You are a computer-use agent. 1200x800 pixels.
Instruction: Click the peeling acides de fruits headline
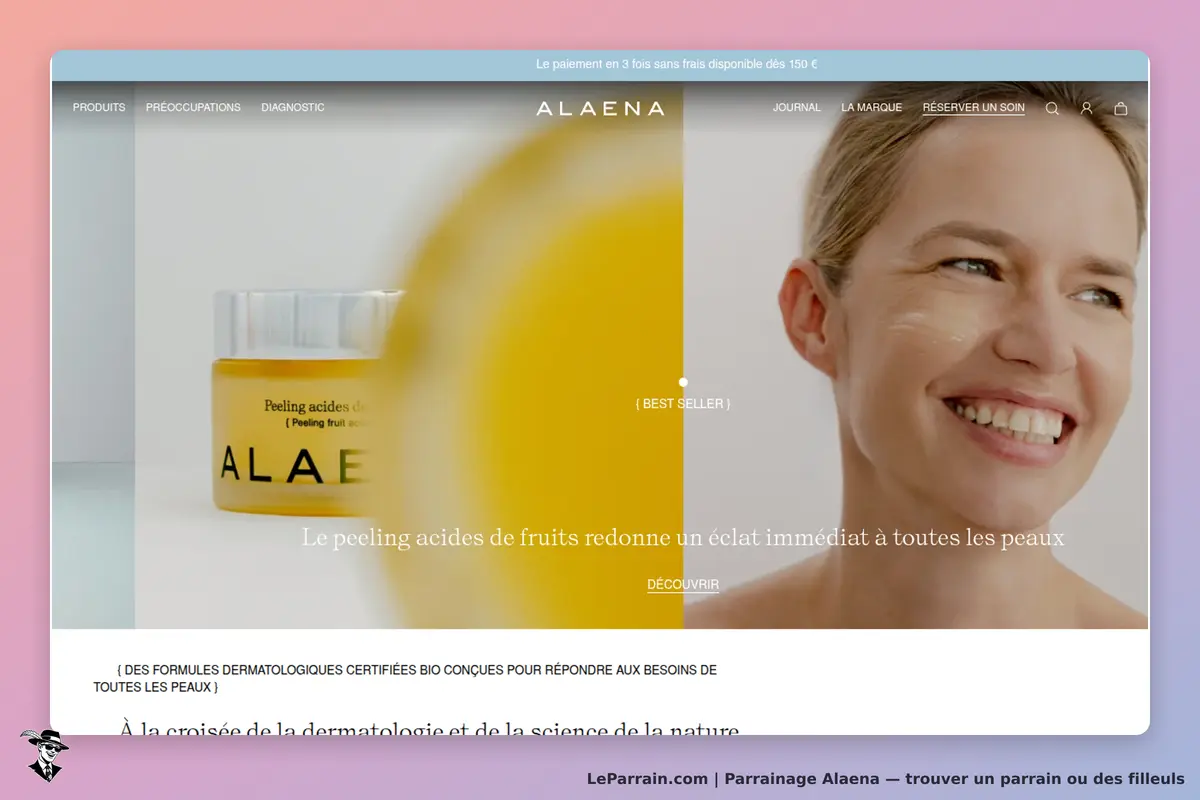(683, 538)
